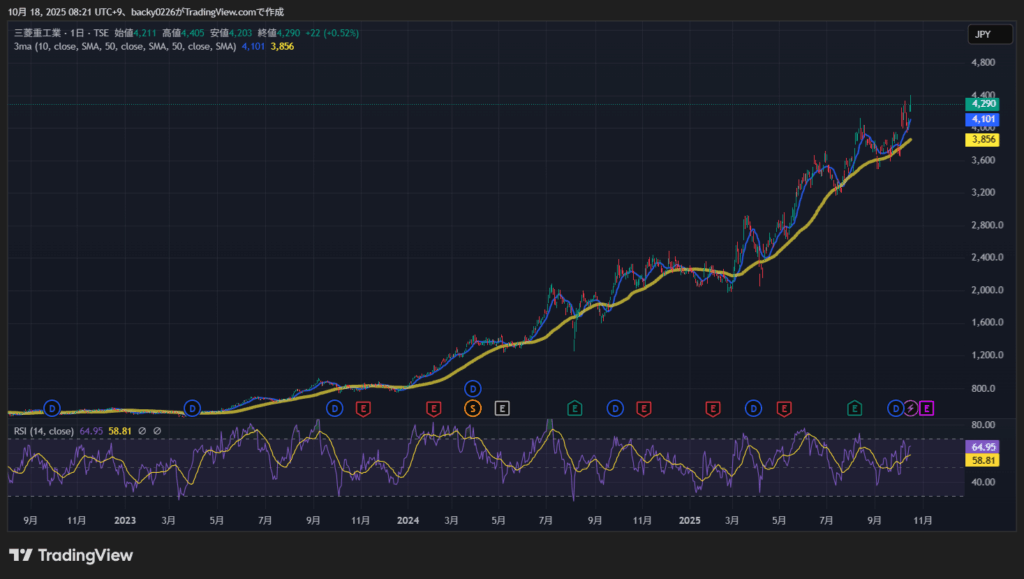Select the leftmost blue D dividend marker
This screenshot has height=579, width=1024.
53,408
